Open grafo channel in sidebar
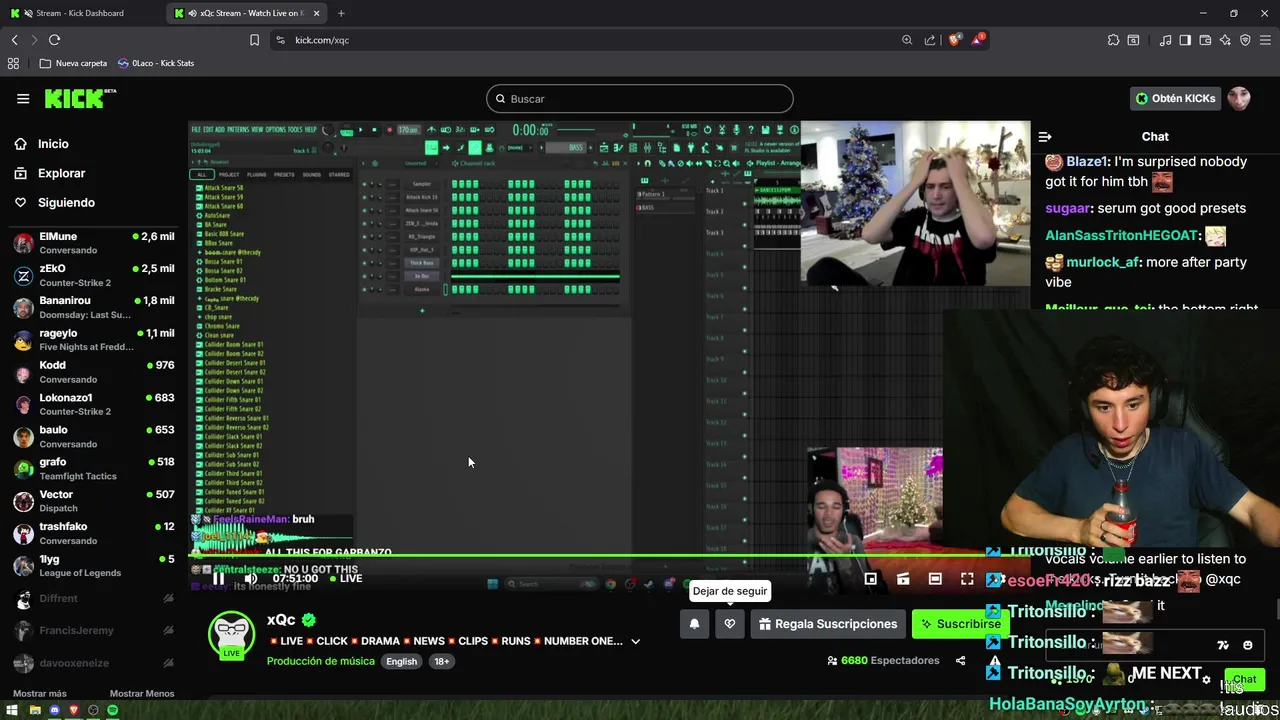The height and width of the screenshot is (720, 1280). pos(94,469)
